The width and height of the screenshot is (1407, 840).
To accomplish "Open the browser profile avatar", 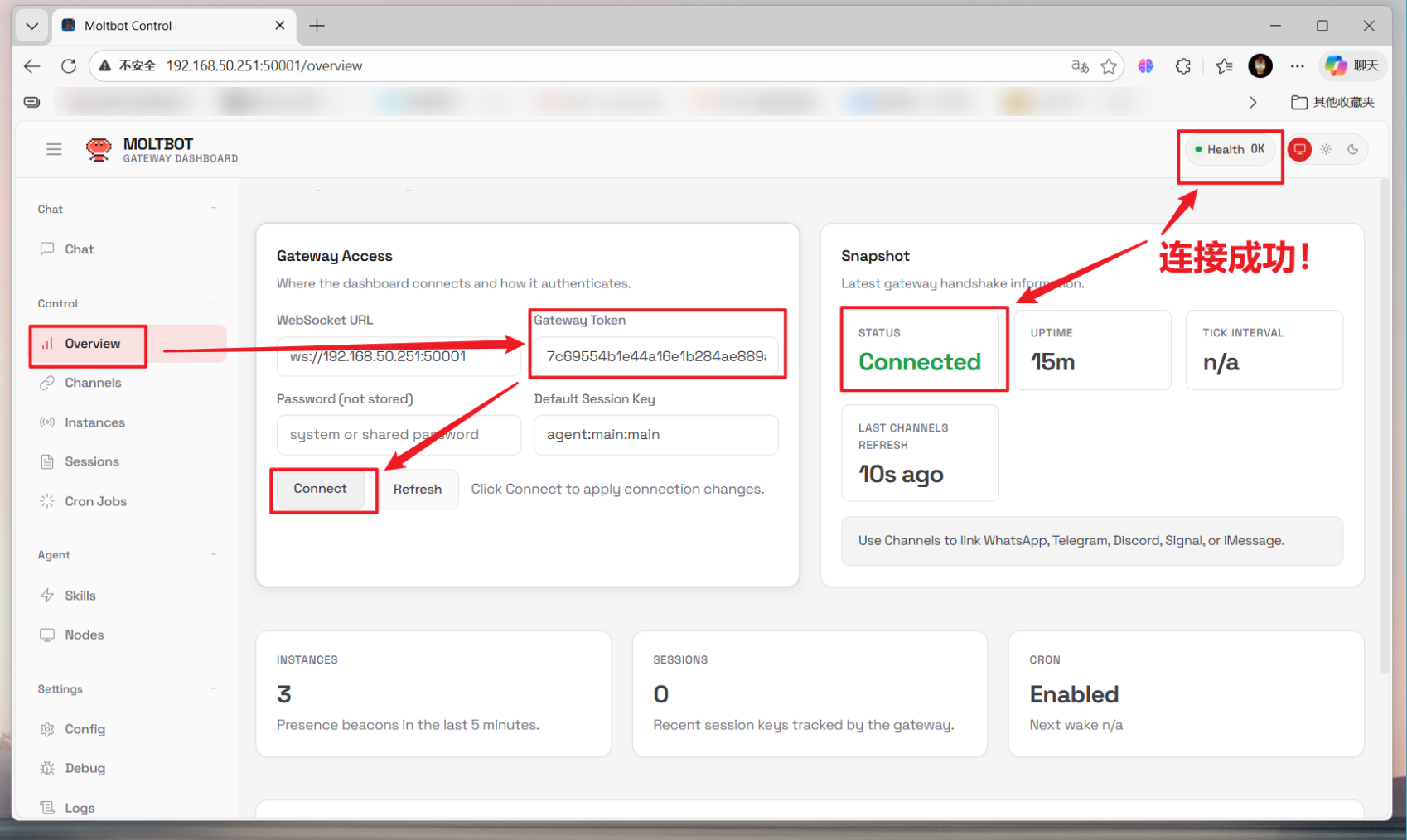I will (x=1260, y=66).
